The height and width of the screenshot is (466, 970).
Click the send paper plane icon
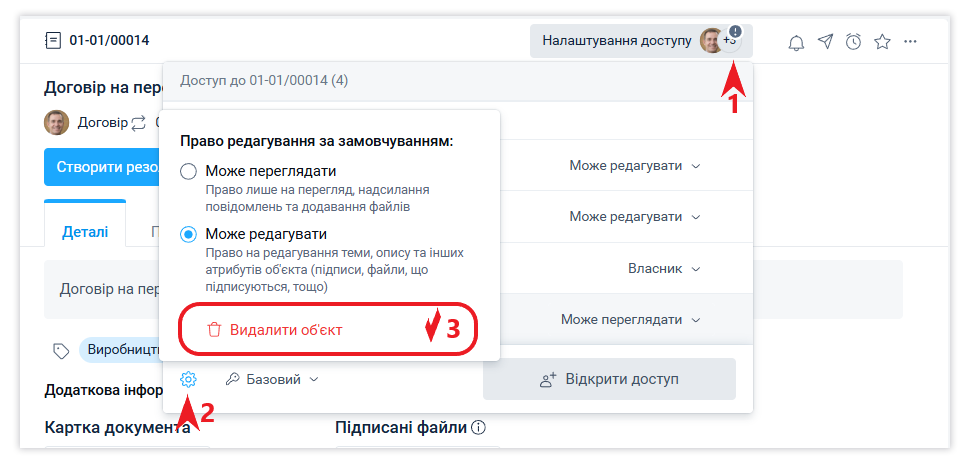(825, 42)
